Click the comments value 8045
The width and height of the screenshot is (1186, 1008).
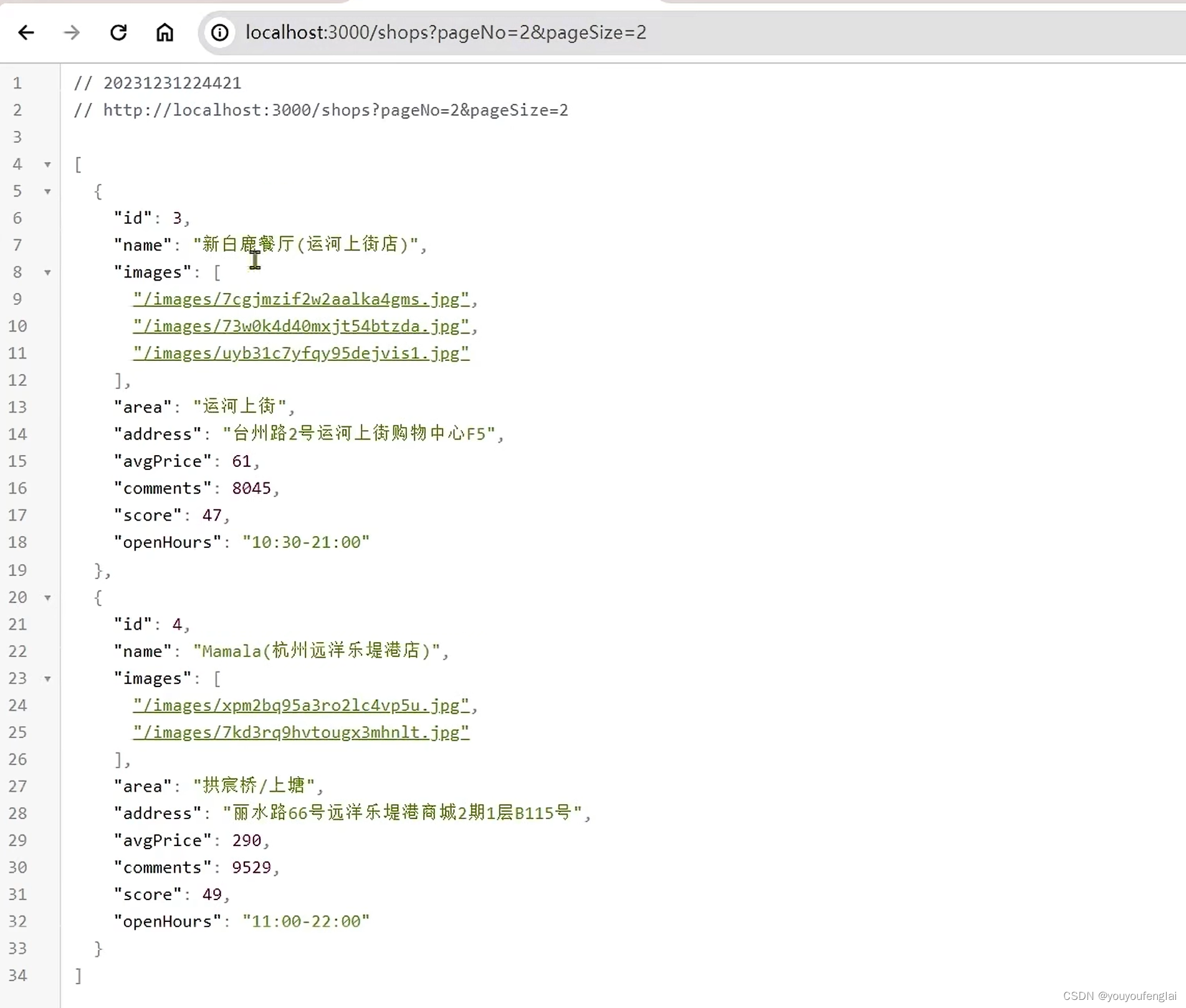(x=251, y=488)
